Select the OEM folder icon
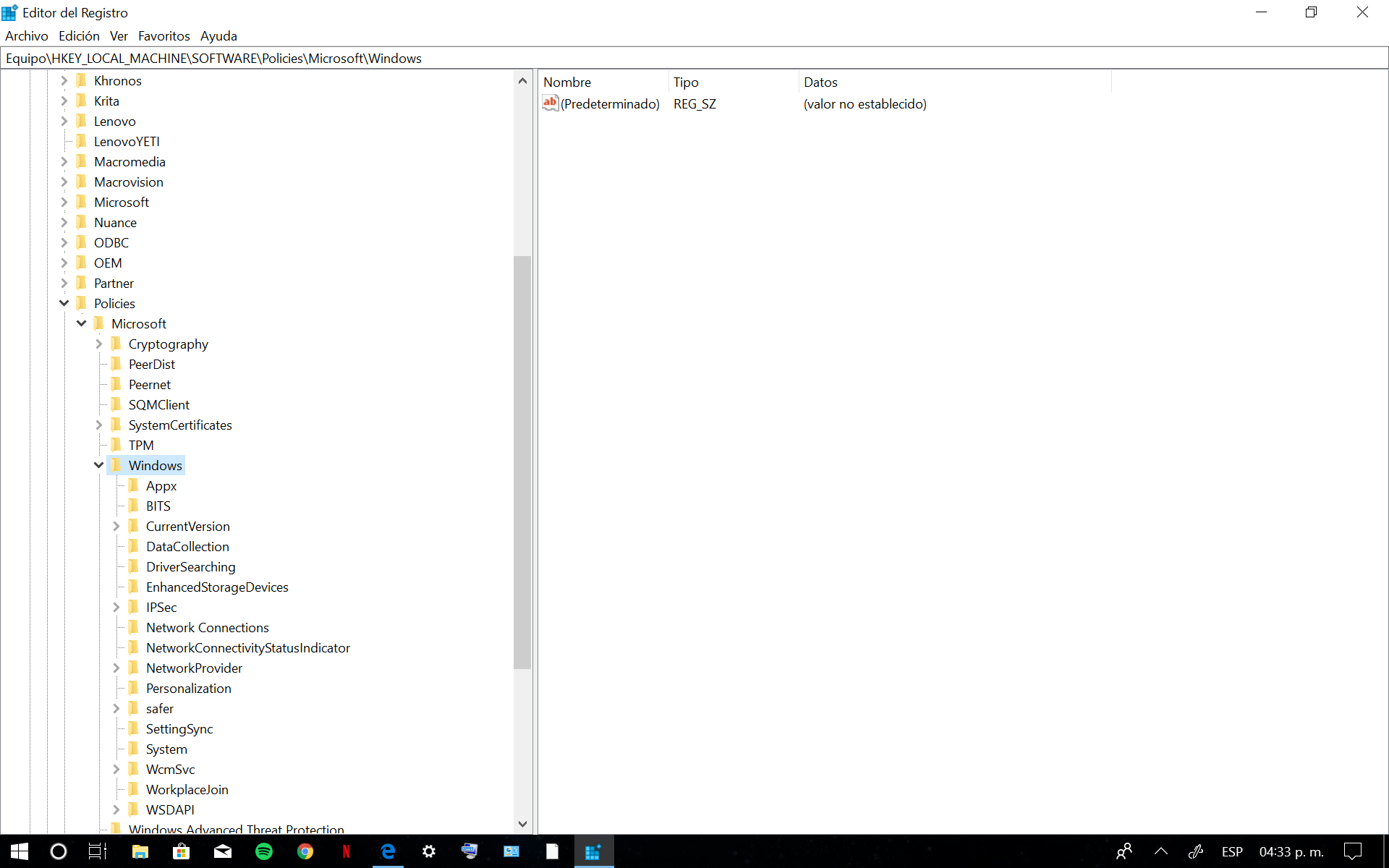 click(x=81, y=263)
